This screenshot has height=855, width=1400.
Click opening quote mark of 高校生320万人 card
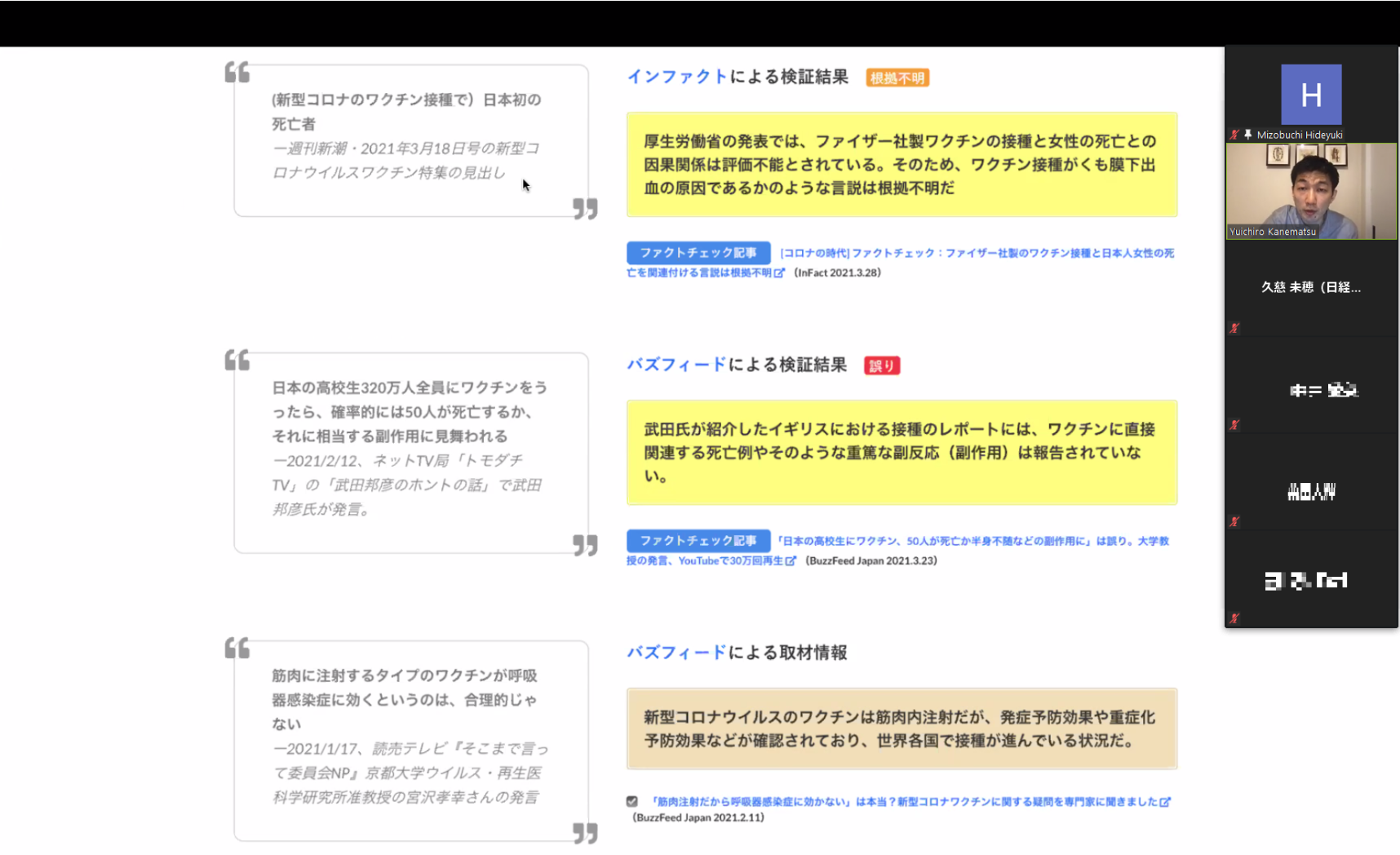(237, 361)
